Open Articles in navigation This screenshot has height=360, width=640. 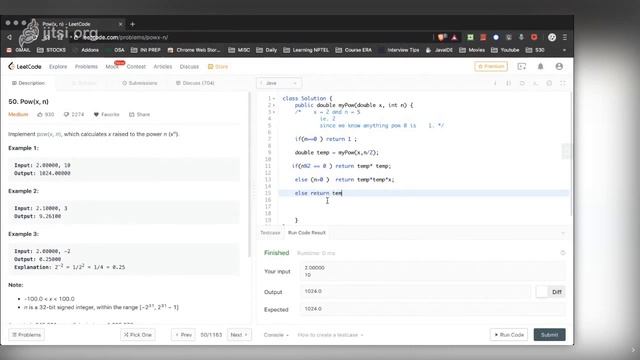click(x=162, y=67)
